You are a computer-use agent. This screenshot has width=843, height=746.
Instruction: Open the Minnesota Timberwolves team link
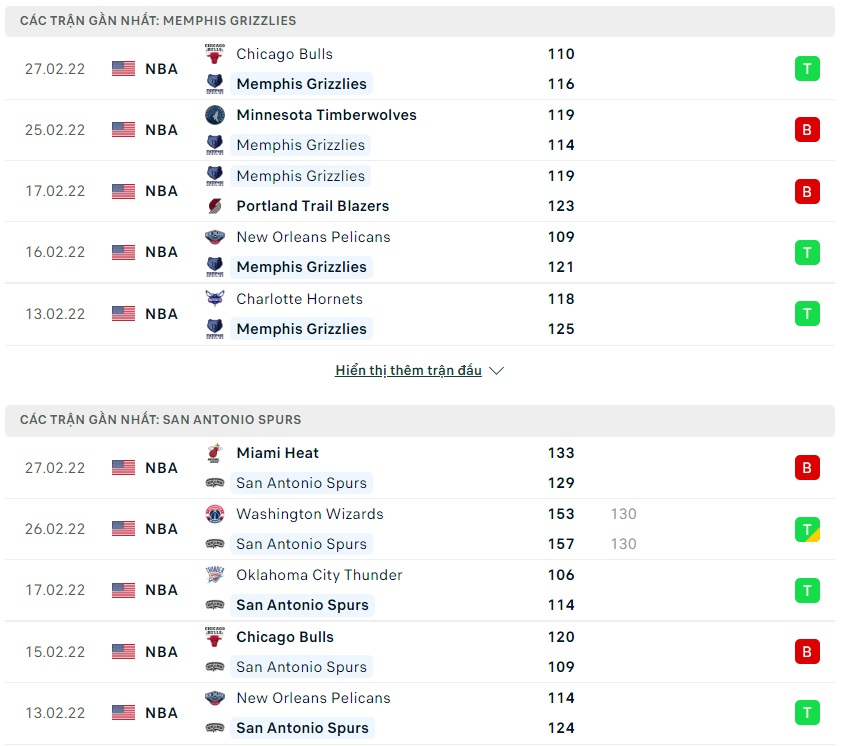(326, 115)
